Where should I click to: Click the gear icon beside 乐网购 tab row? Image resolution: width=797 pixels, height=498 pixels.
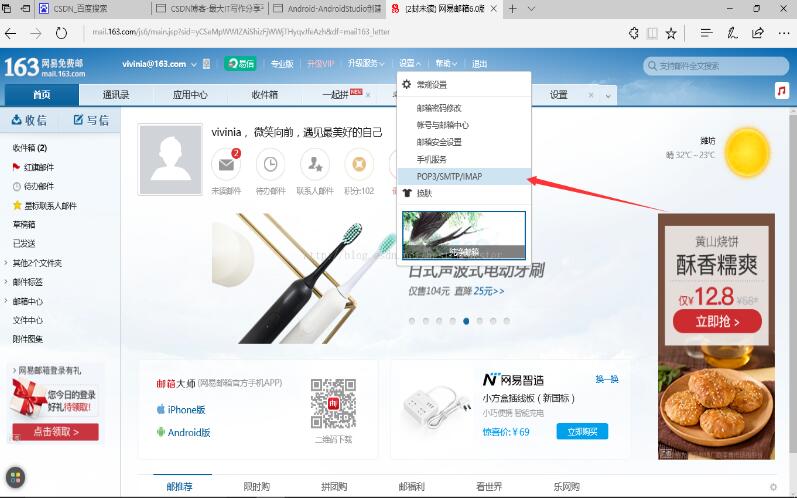[773, 486]
